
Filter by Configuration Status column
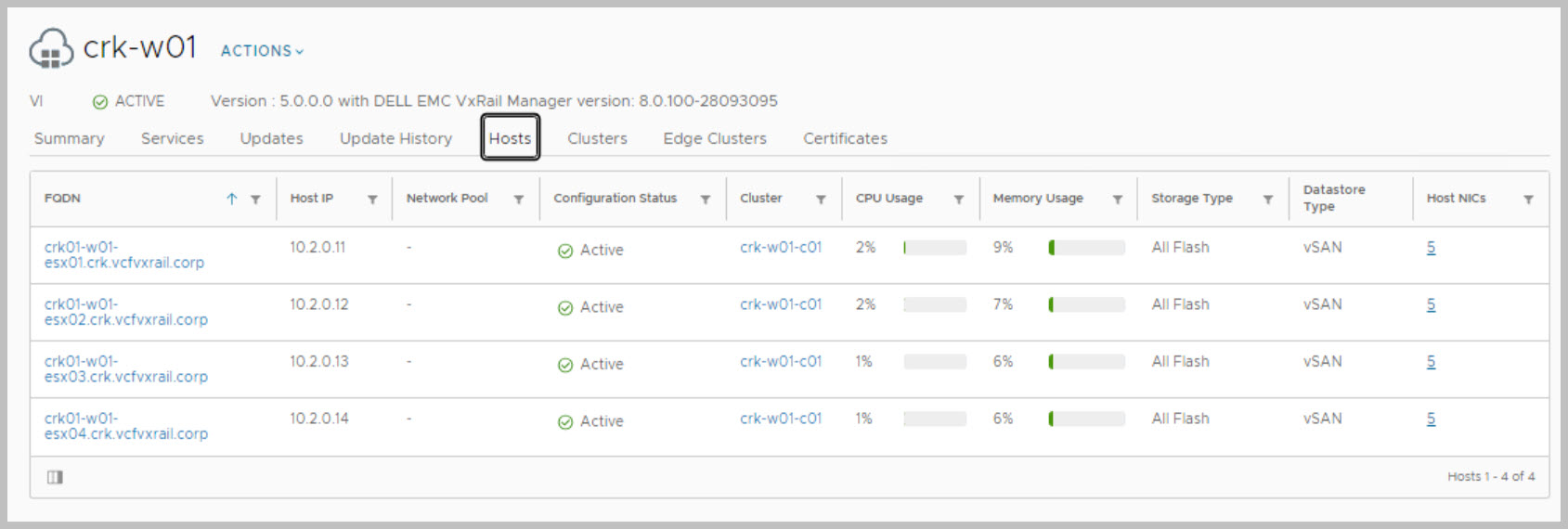[x=706, y=200]
